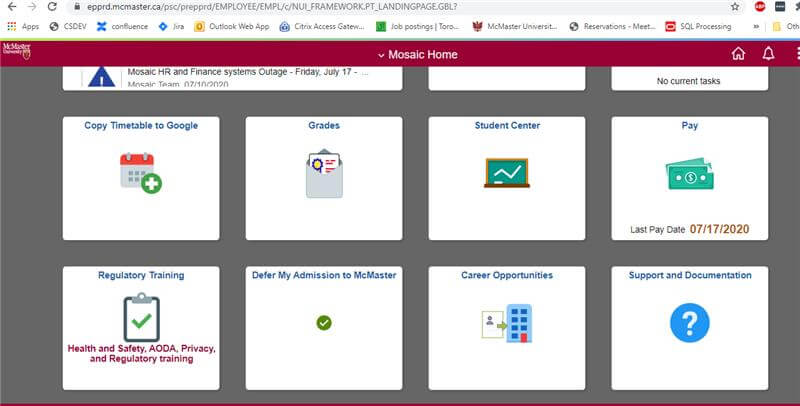Click the Student Center chalkboard icon
The image size is (800, 406).
coord(506,173)
